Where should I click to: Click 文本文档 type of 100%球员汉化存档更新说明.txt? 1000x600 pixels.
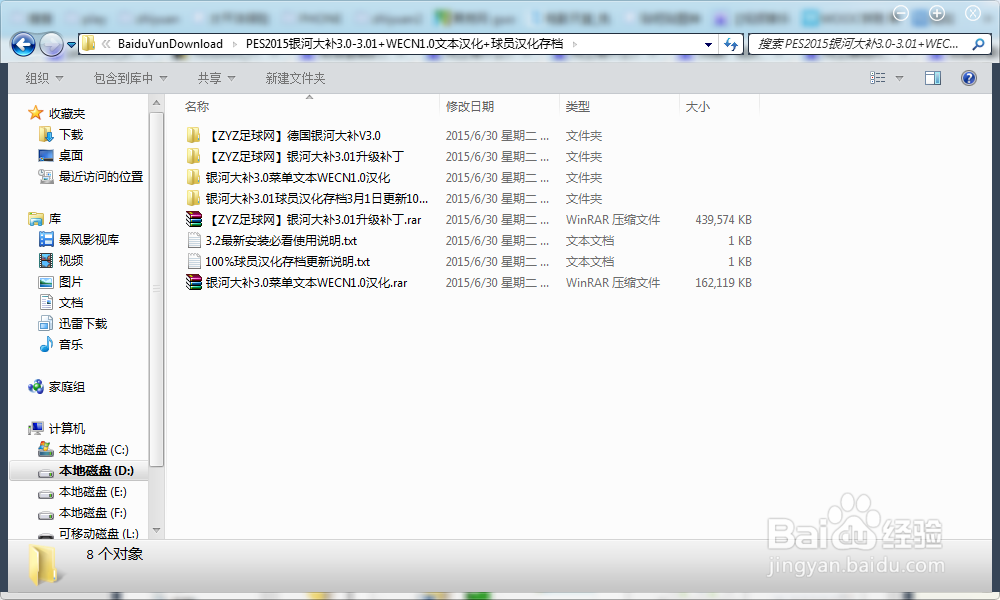[590, 261]
